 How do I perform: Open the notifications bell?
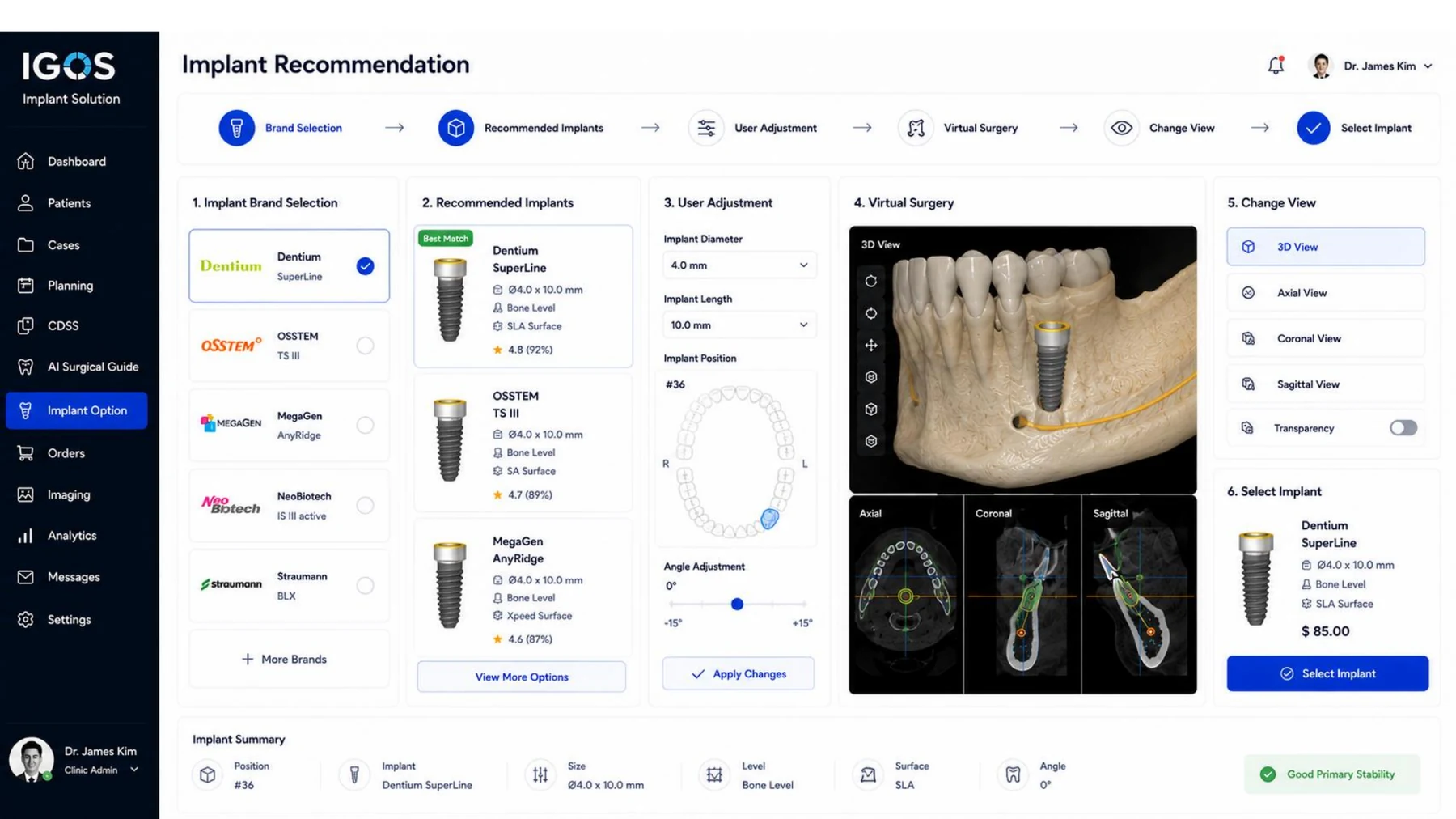pyautogui.click(x=1276, y=66)
